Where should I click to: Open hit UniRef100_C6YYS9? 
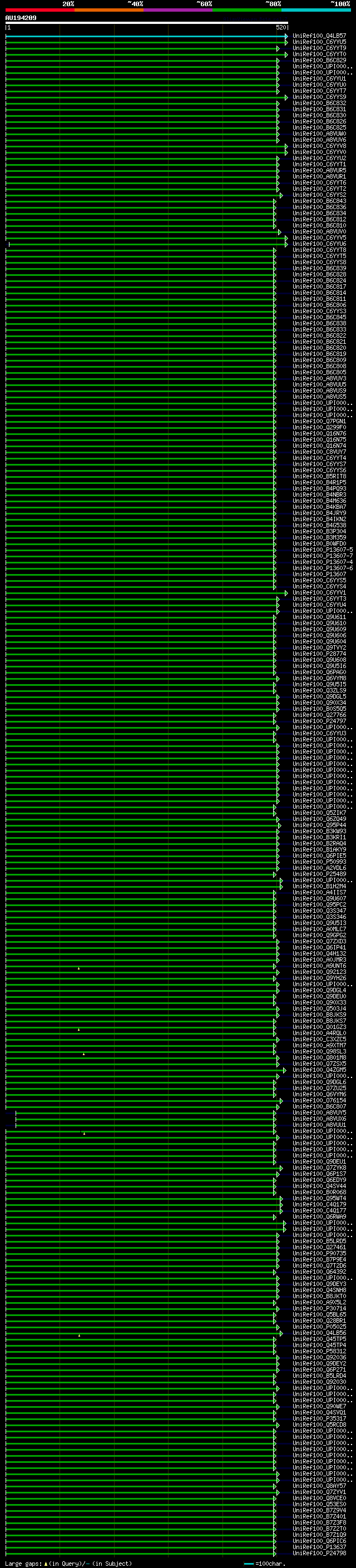[x=319, y=97]
